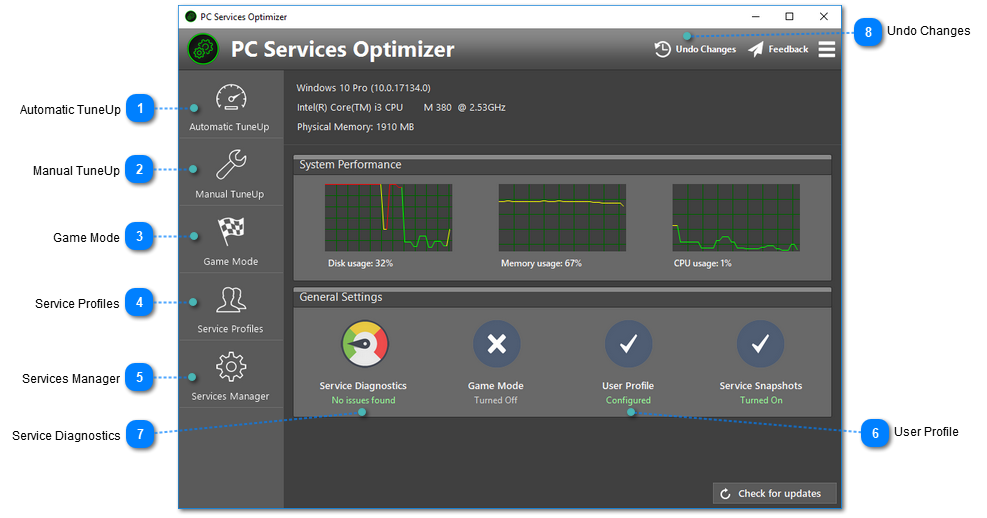
Task: Click the Service Snapshots label
Action: tap(761, 386)
